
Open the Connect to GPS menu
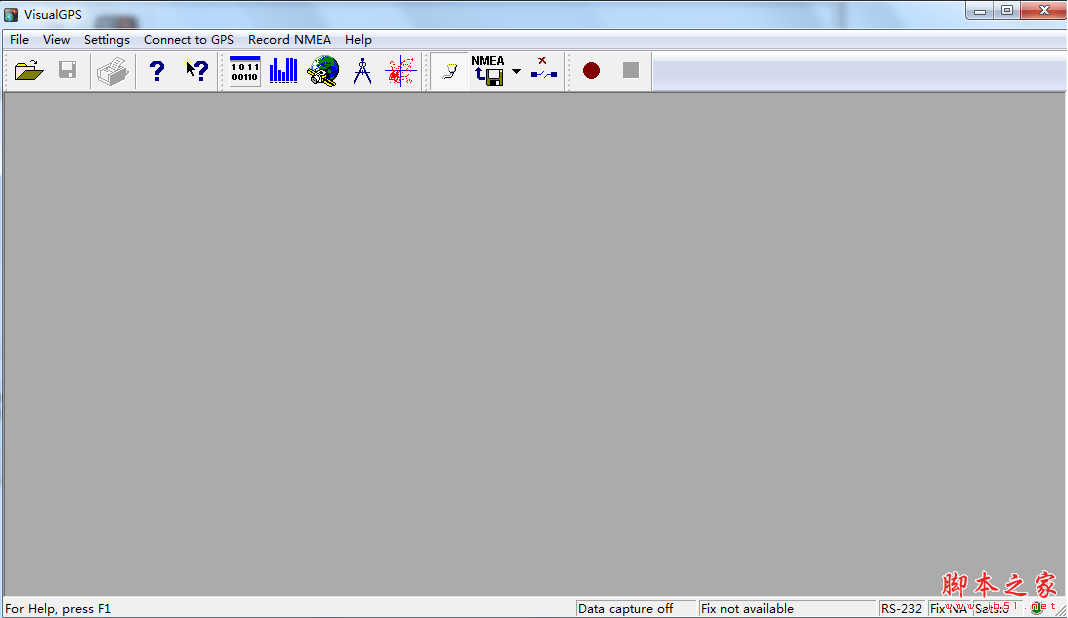tap(189, 40)
